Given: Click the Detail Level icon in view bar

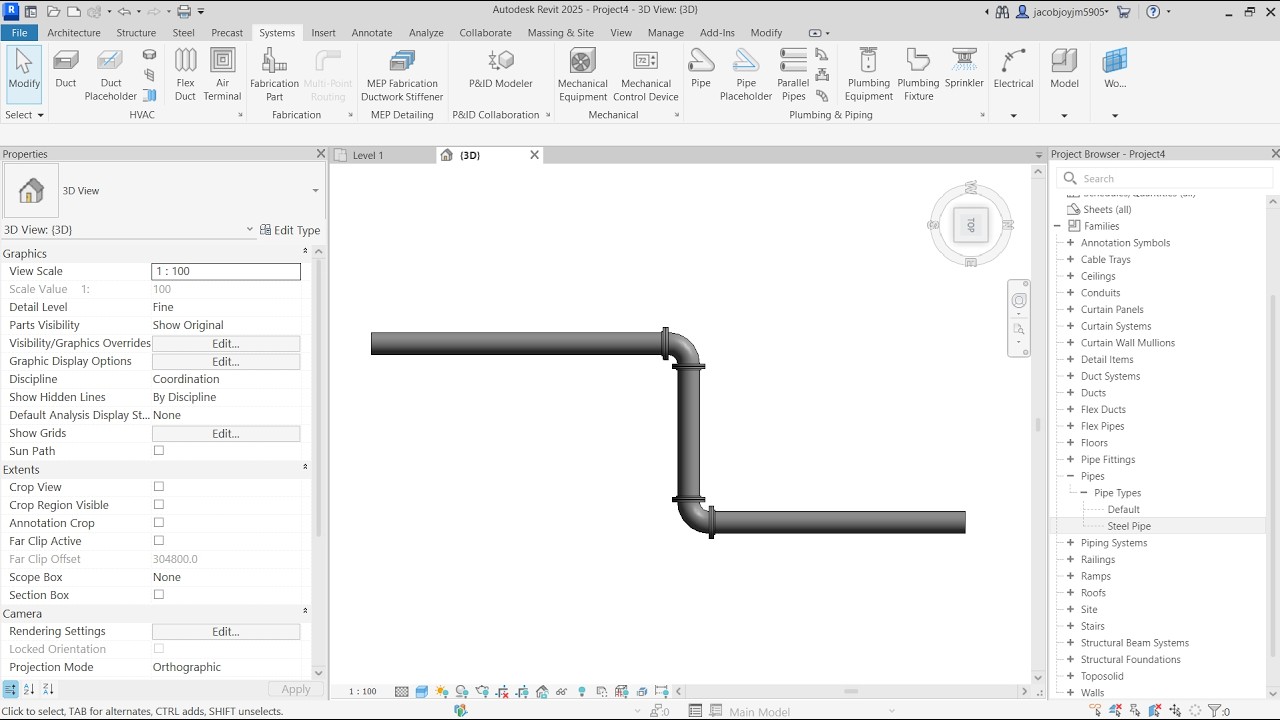Looking at the screenshot, I should (x=402, y=691).
